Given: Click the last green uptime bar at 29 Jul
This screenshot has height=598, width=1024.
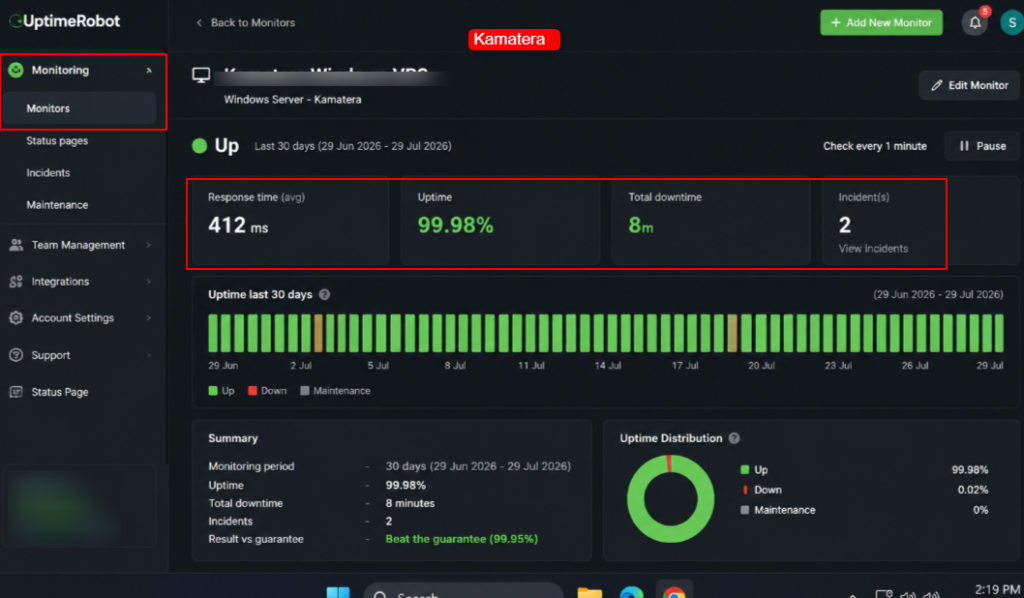Looking at the screenshot, I should click(x=999, y=333).
